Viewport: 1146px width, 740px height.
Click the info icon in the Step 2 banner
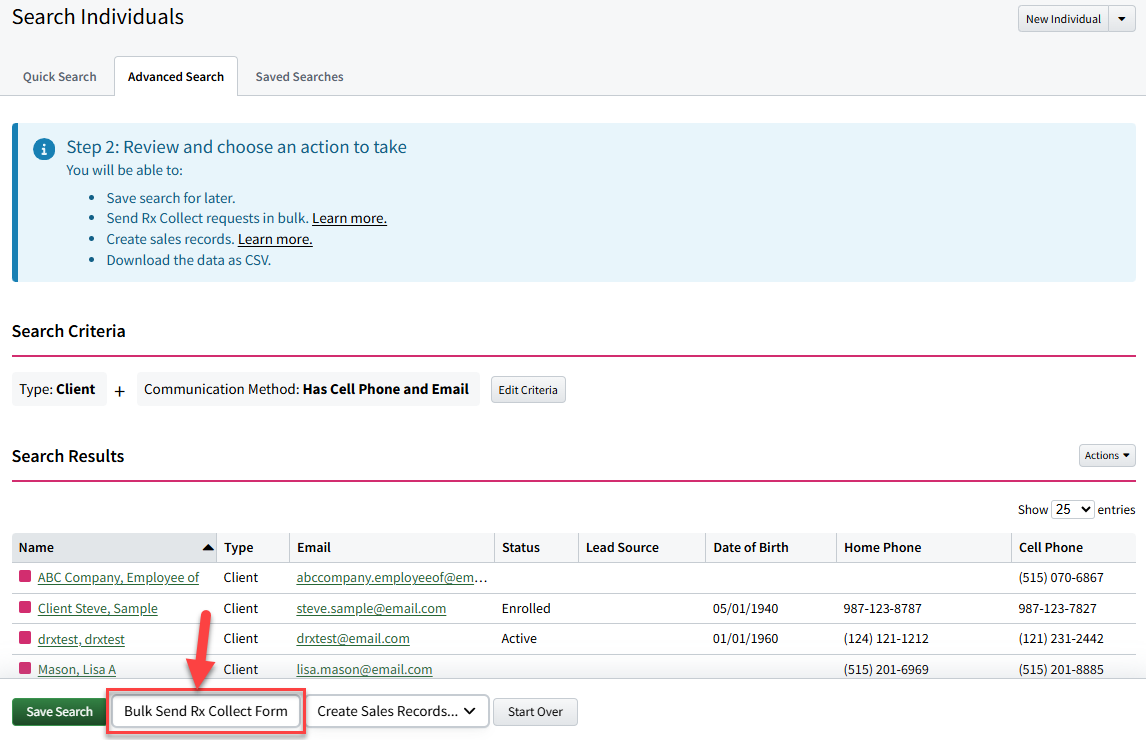[43, 148]
